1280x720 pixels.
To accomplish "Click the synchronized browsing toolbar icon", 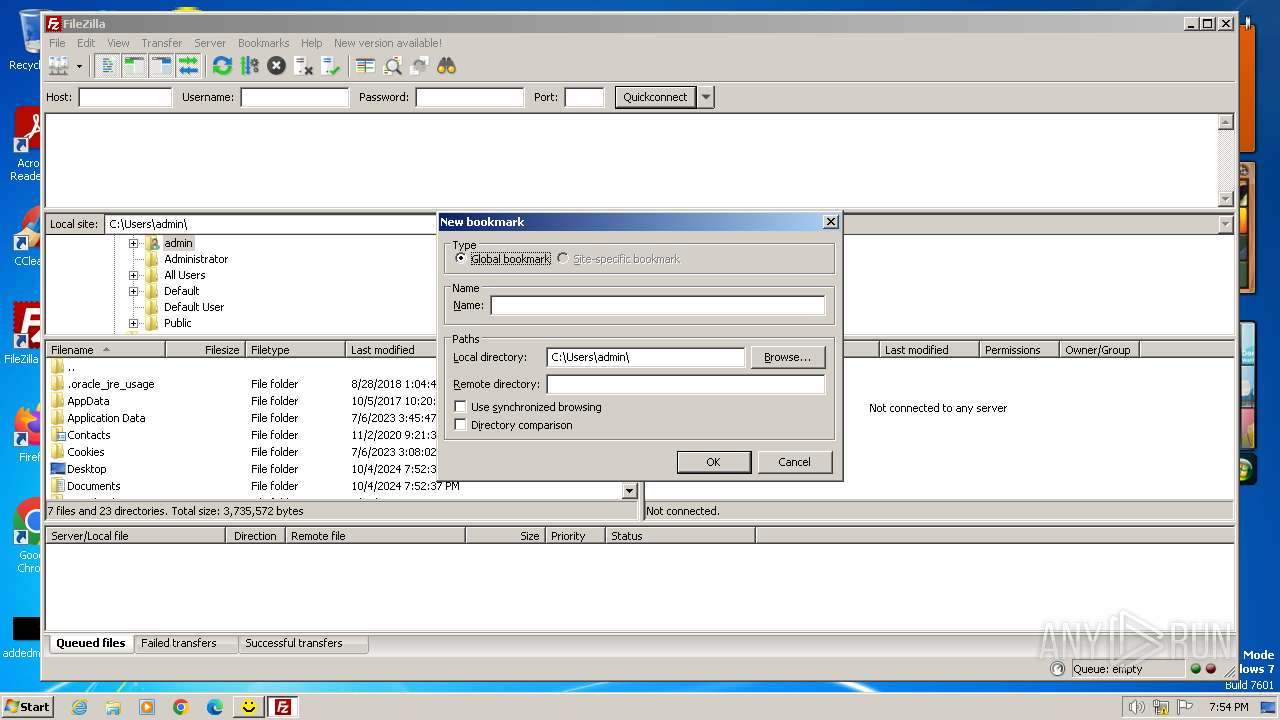I will tap(419, 66).
